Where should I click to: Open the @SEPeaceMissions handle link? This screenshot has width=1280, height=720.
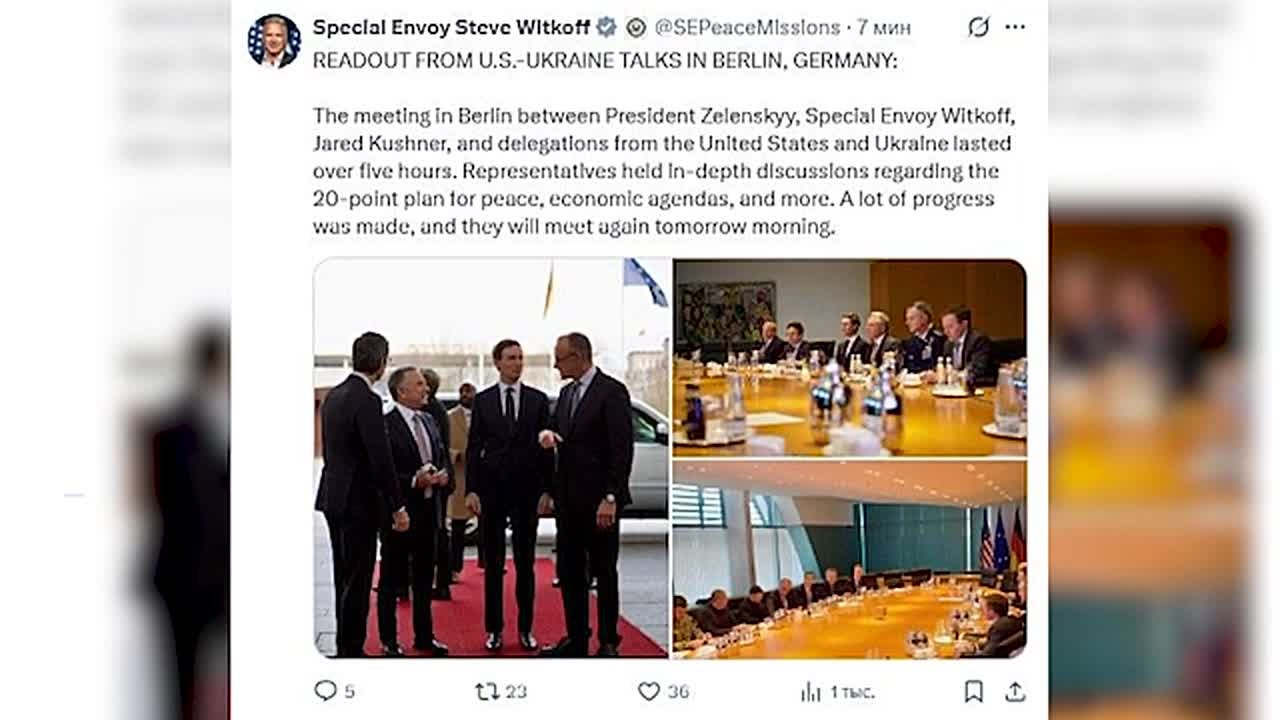coord(747,27)
